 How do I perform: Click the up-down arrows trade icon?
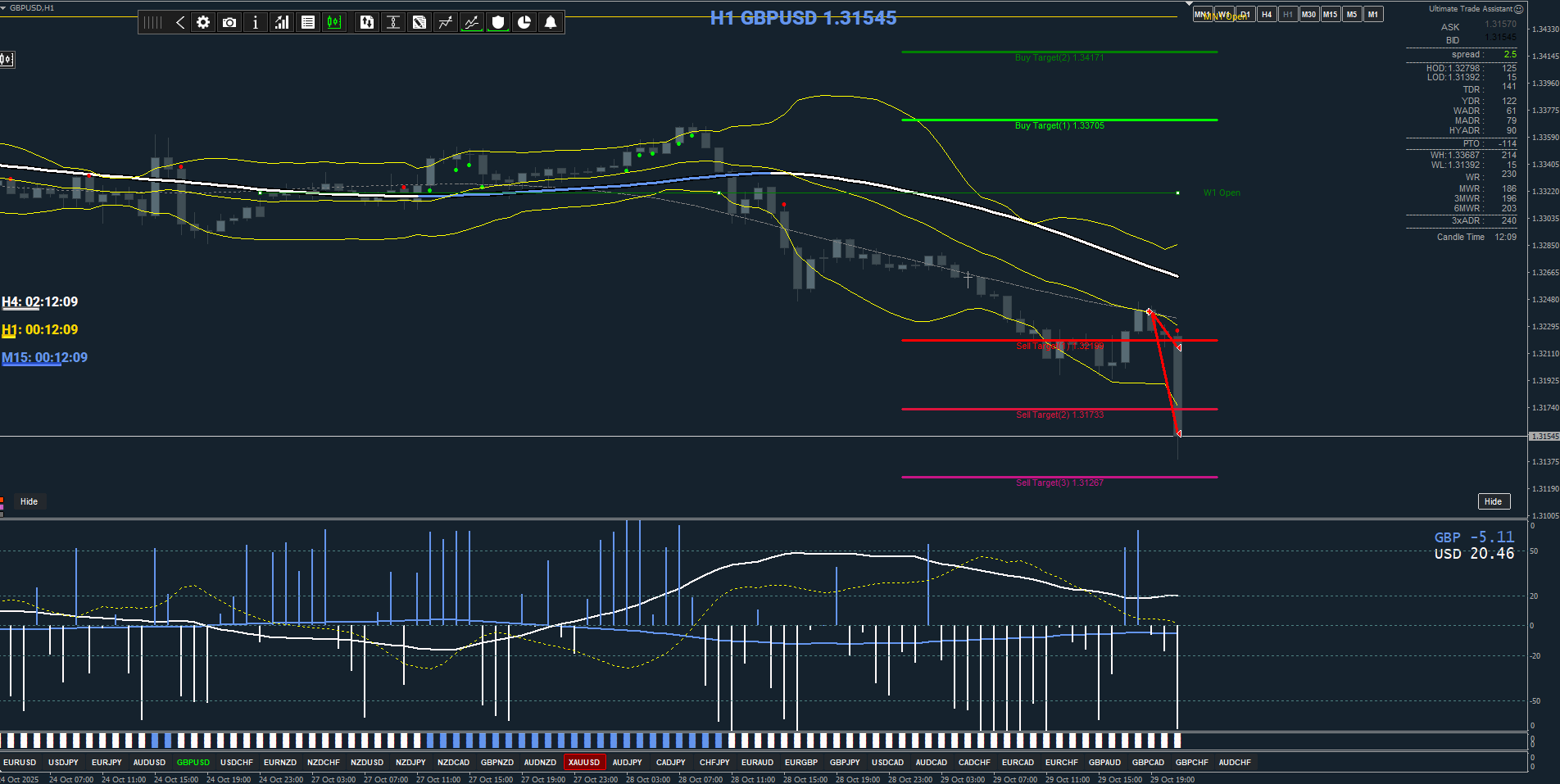367,22
